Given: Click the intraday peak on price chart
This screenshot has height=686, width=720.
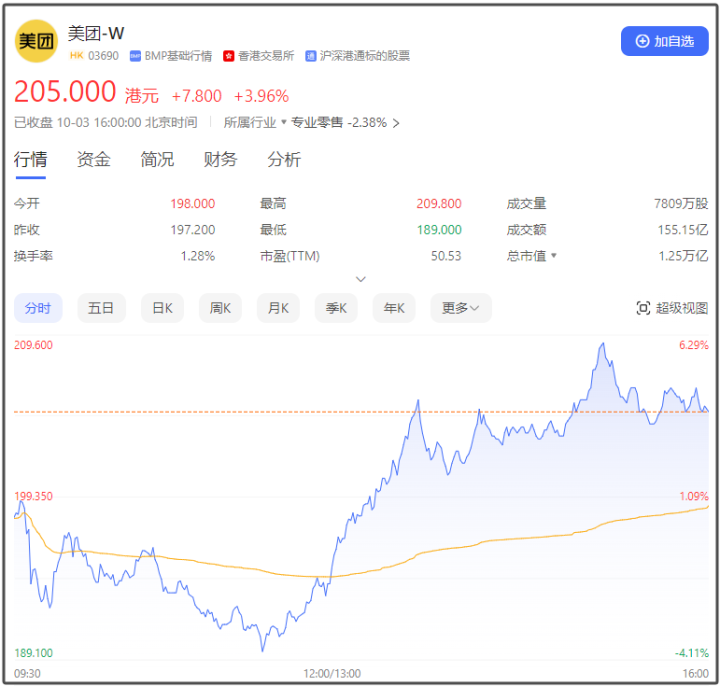Looking at the screenshot, I should [x=603, y=344].
